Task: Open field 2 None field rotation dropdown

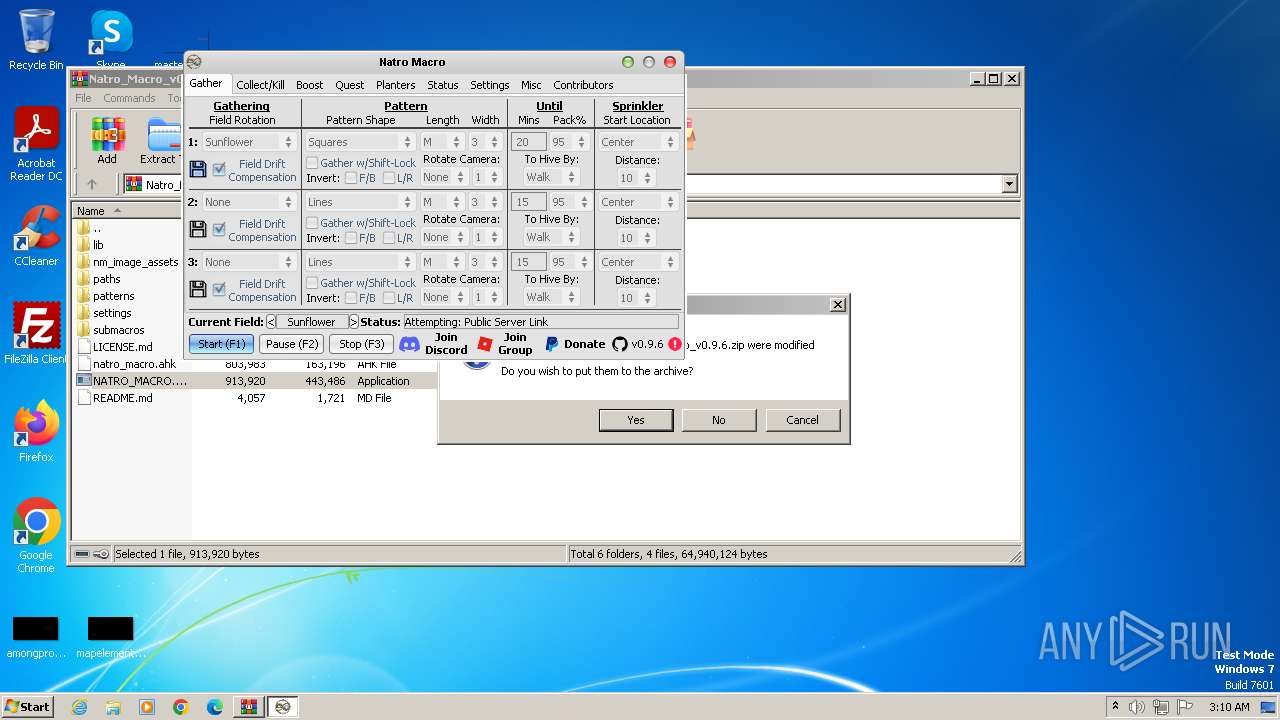Action: tap(248, 202)
